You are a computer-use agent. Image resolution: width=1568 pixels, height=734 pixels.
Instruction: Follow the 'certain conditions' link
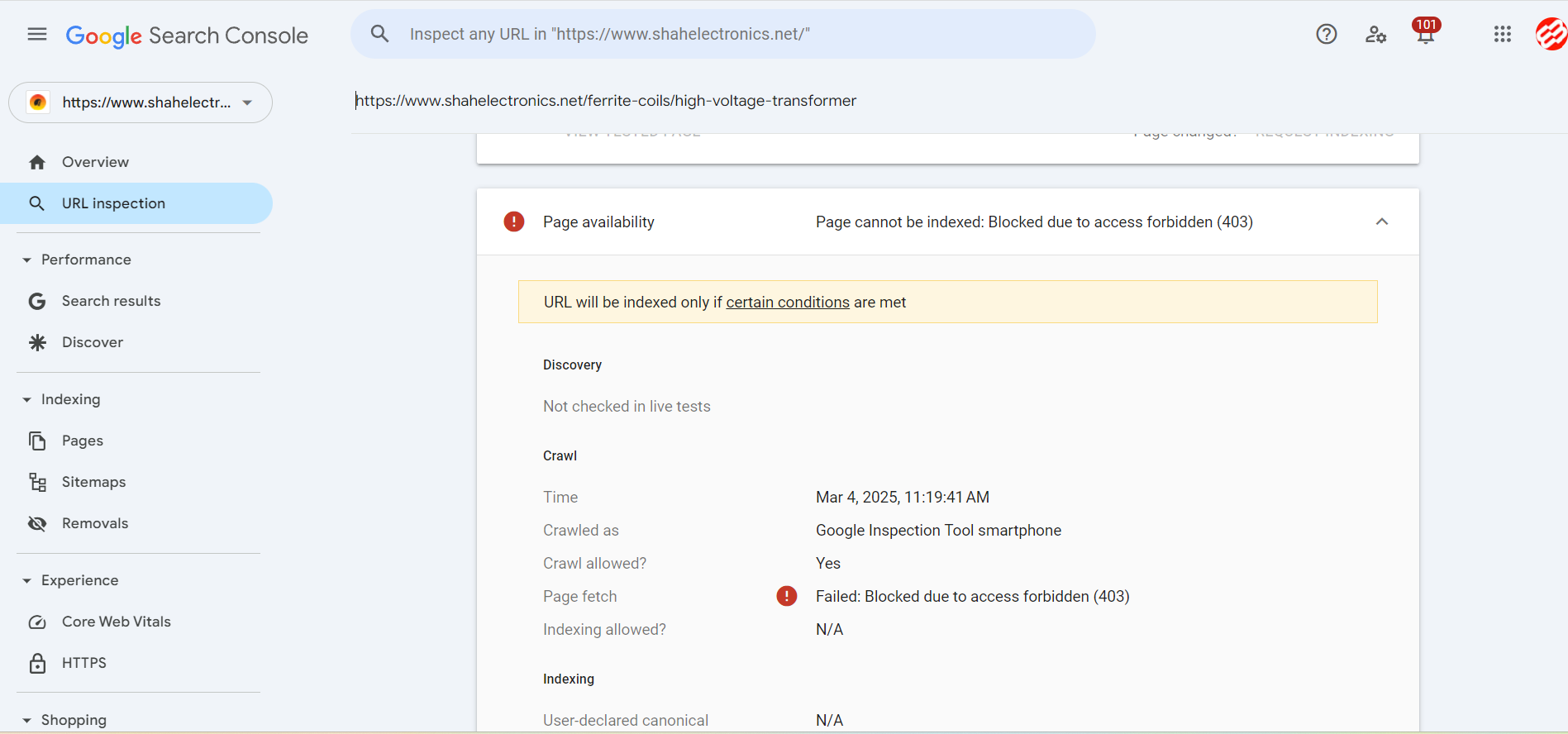[788, 303]
